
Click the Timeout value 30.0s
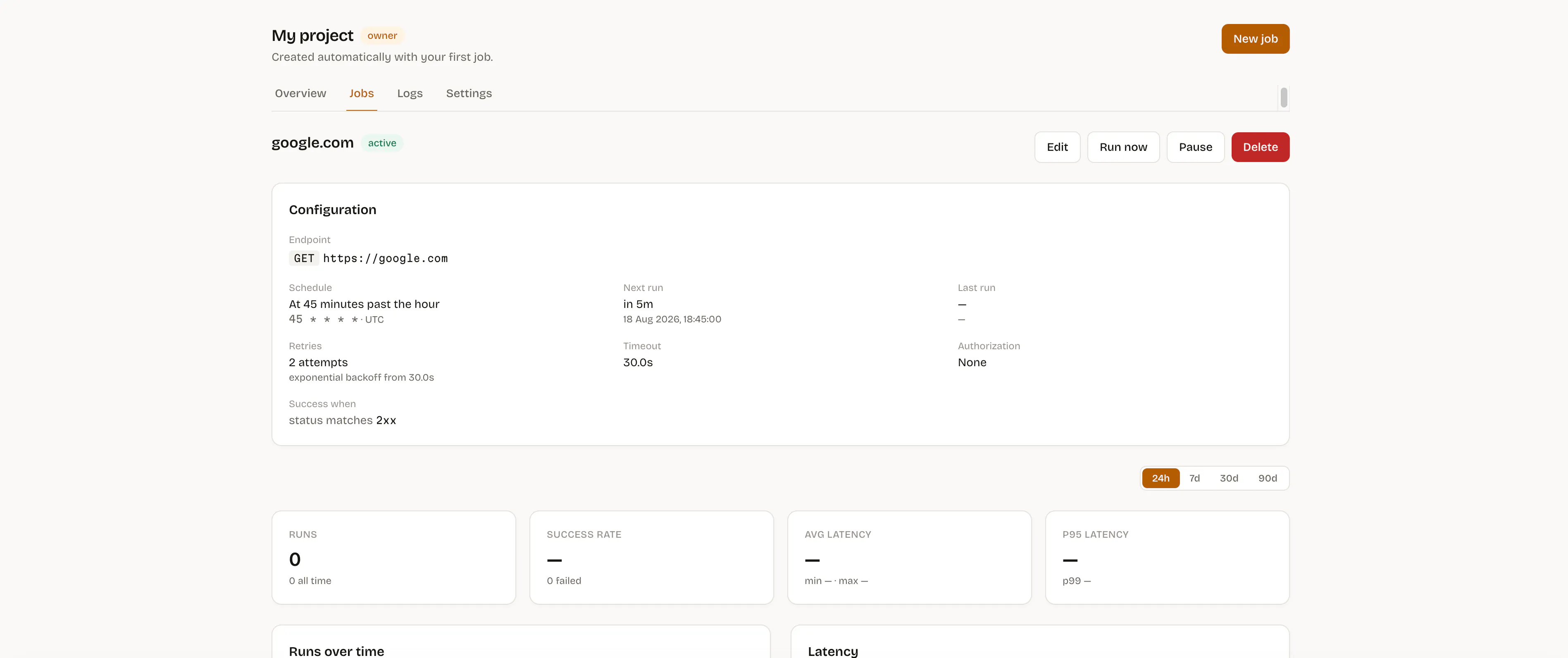coord(638,363)
